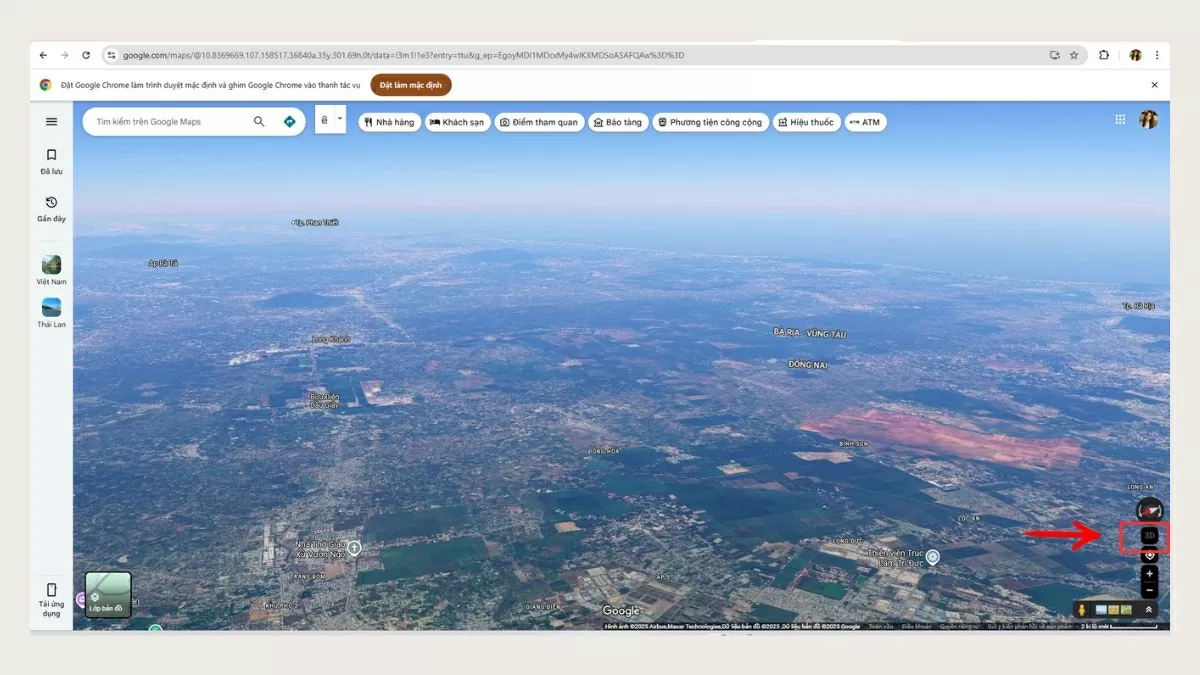Drop the yellow Pegman Street View icon
The image size is (1200, 675).
point(1082,609)
